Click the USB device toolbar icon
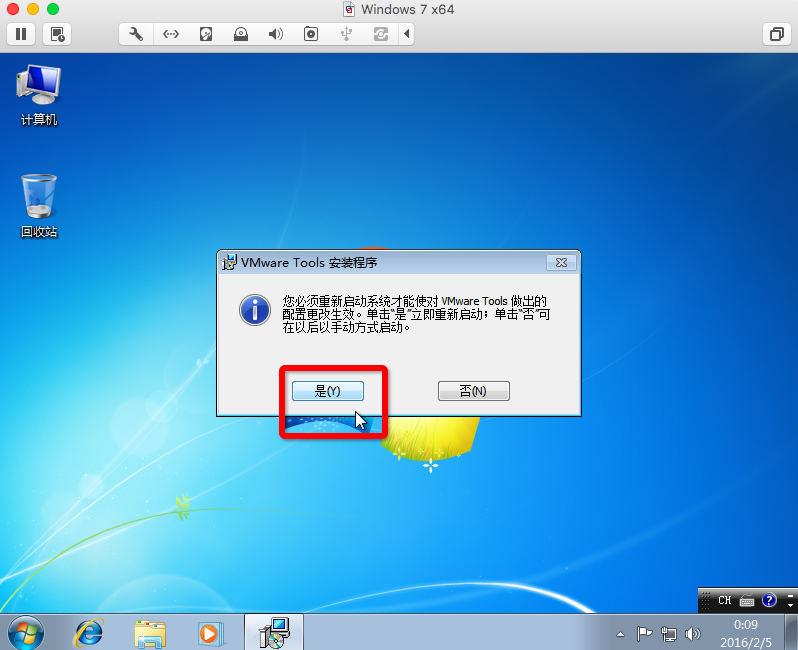This screenshot has width=798, height=650. click(x=346, y=34)
